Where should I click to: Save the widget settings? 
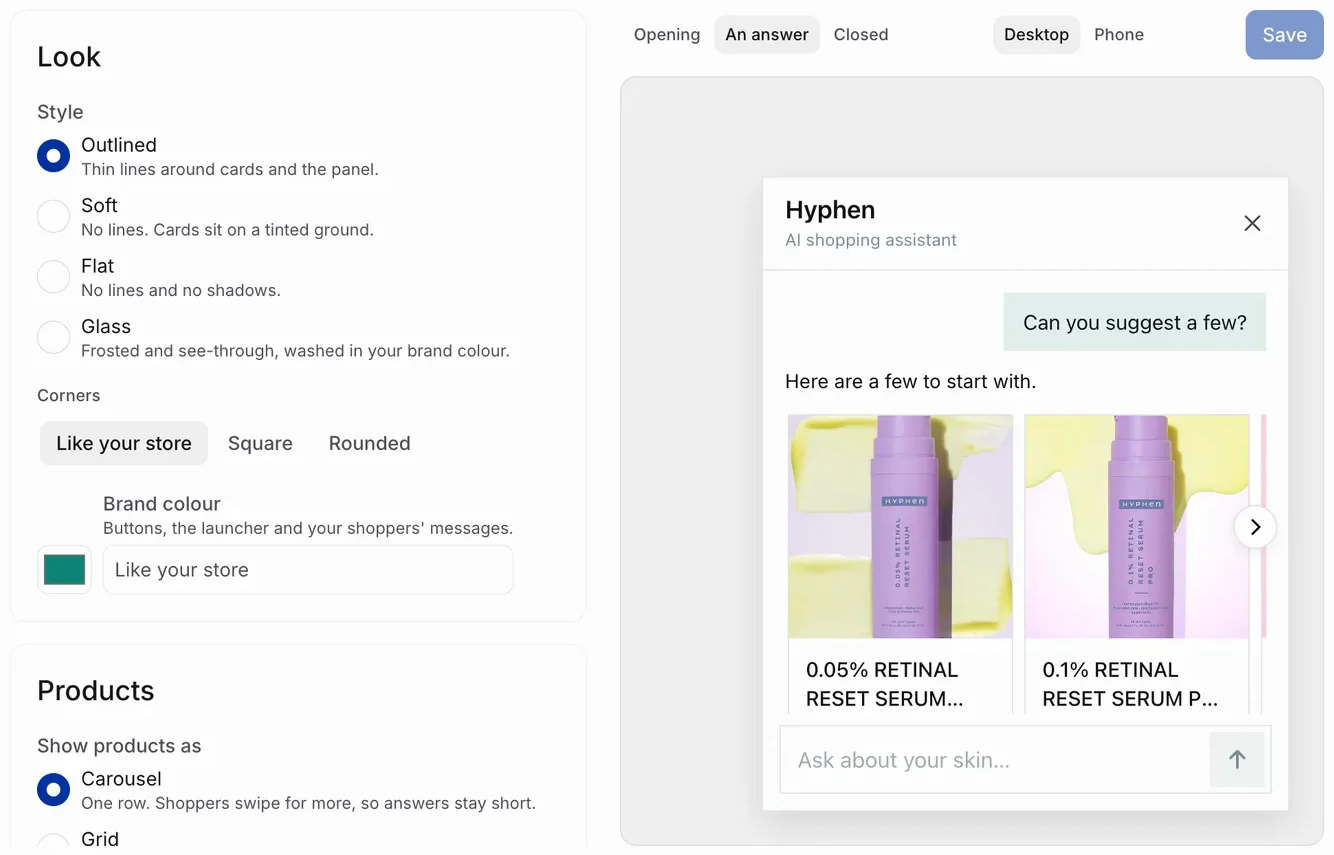tap(1284, 35)
